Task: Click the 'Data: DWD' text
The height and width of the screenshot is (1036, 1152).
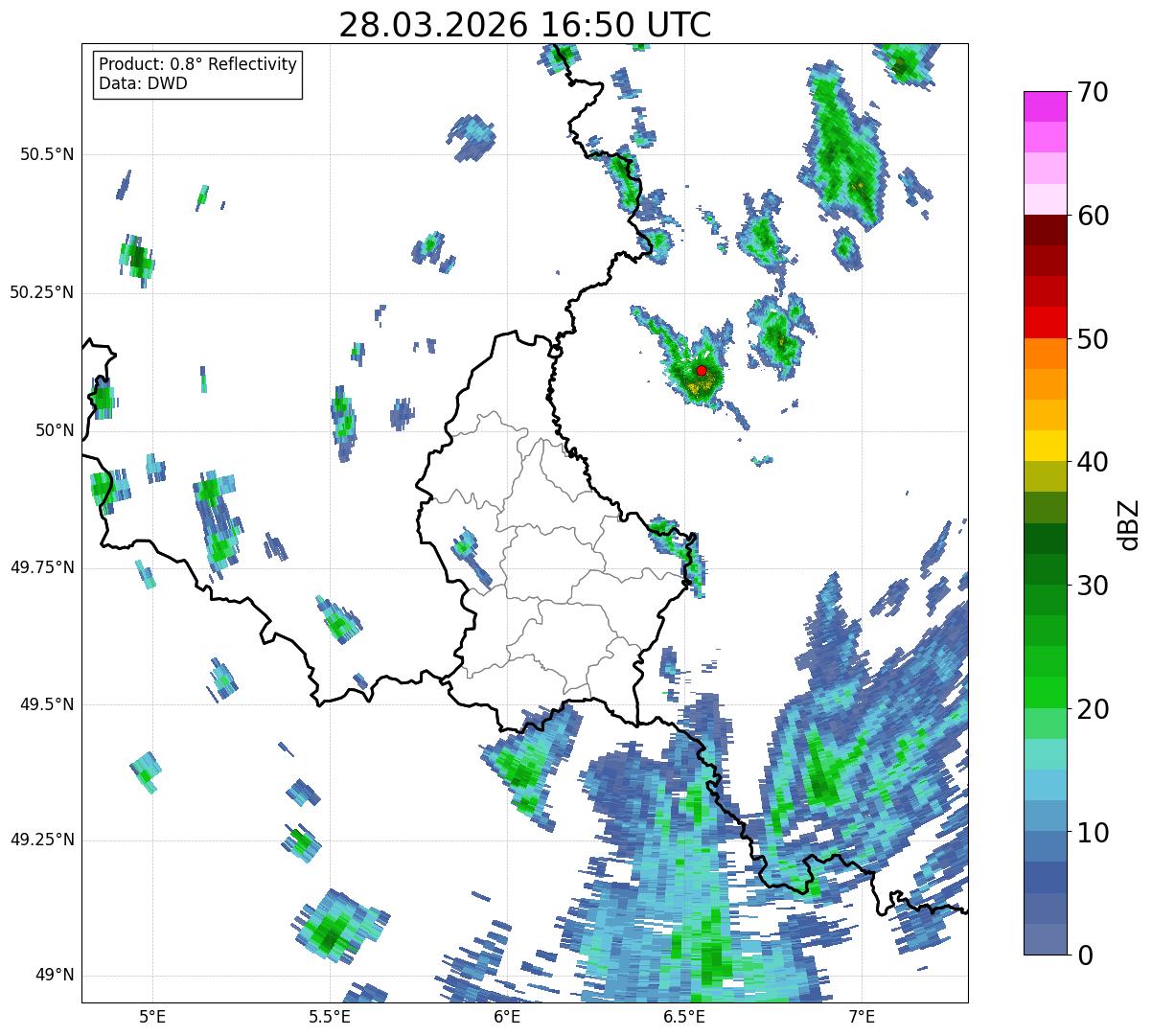Action: (143, 83)
